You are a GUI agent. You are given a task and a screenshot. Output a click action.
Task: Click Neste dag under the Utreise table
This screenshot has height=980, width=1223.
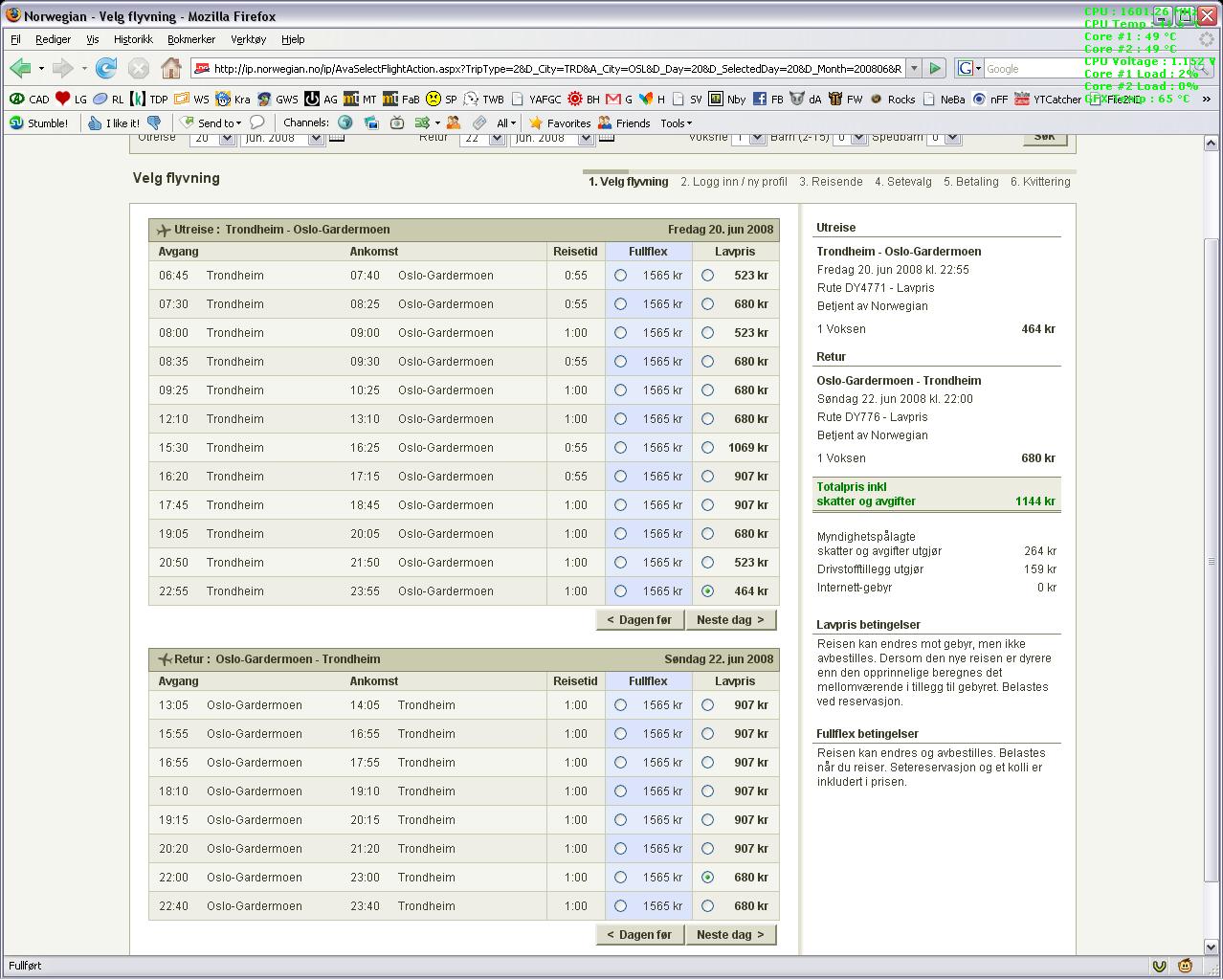pos(730,619)
